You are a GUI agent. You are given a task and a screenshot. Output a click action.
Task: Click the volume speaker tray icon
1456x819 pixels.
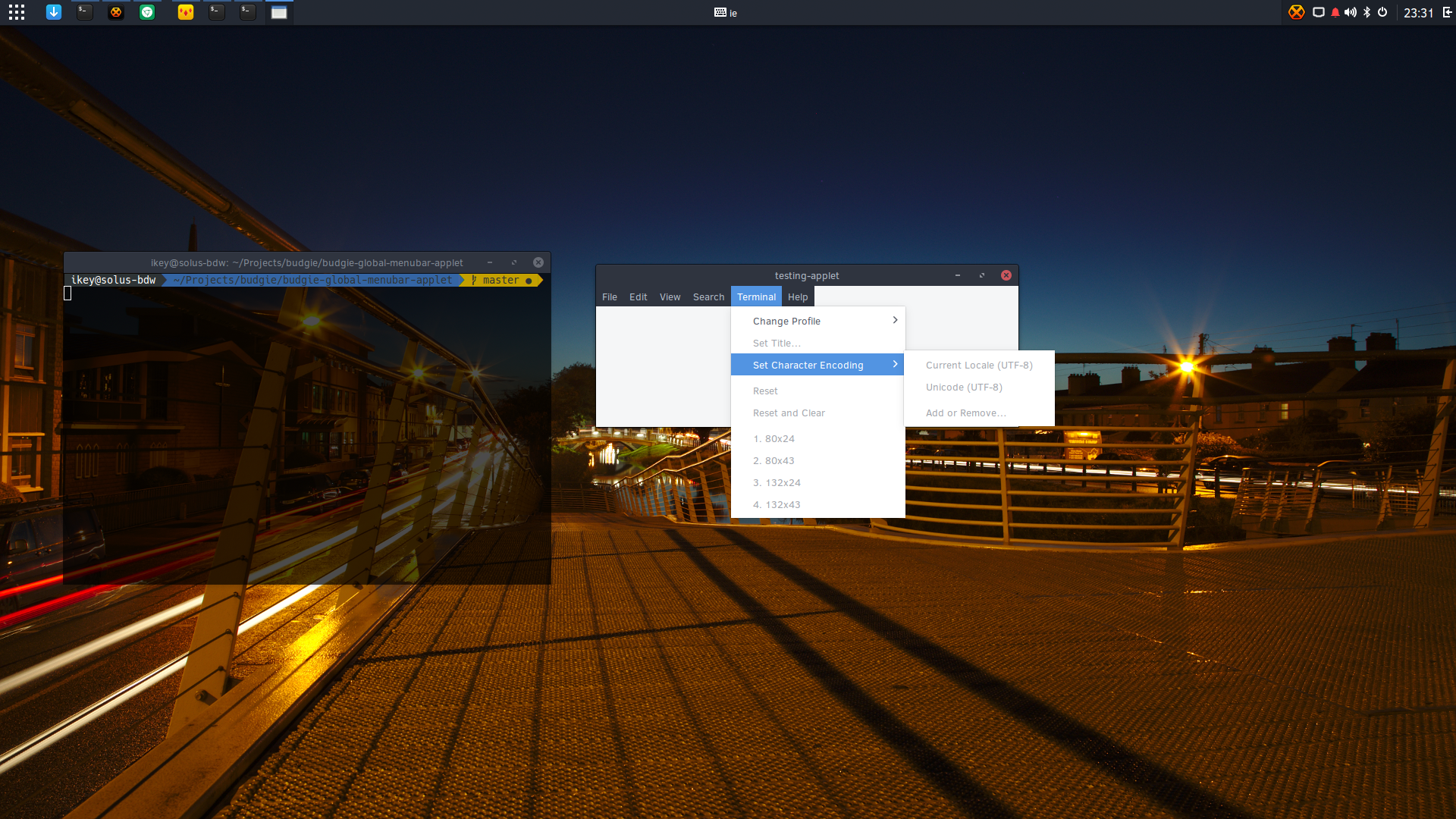1351,12
